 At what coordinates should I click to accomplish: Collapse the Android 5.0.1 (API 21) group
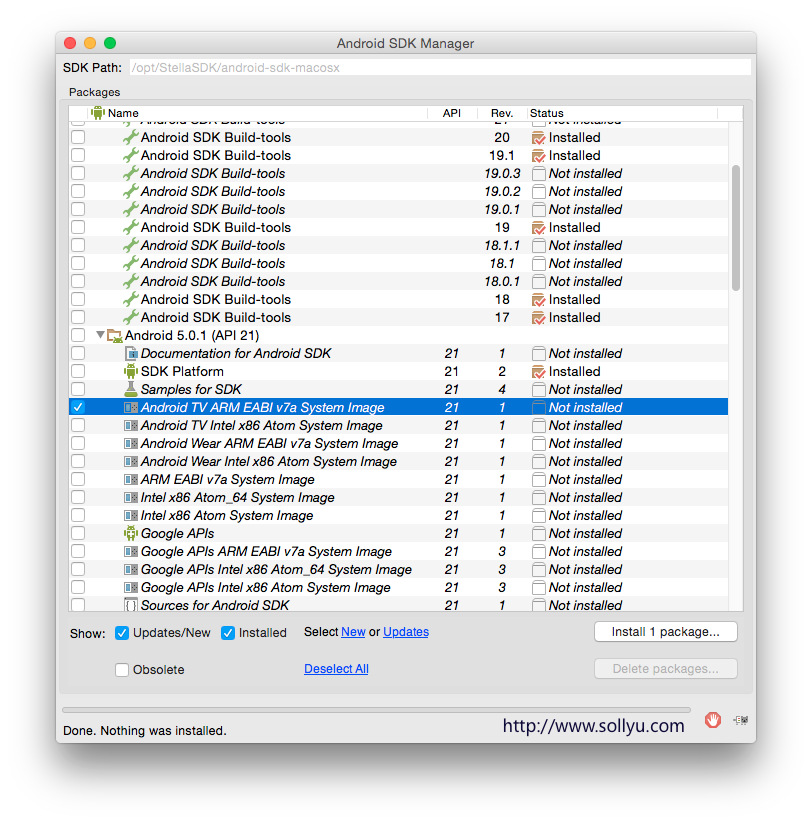coord(100,334)
